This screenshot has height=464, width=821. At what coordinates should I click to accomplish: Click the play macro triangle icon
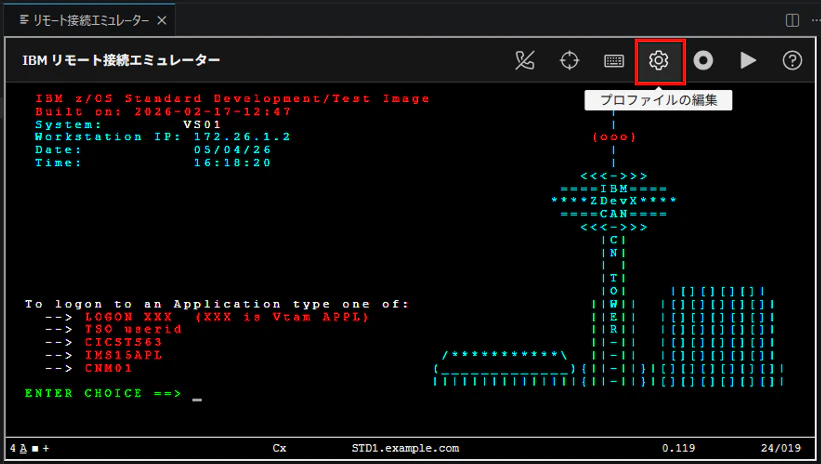point(748,61)
